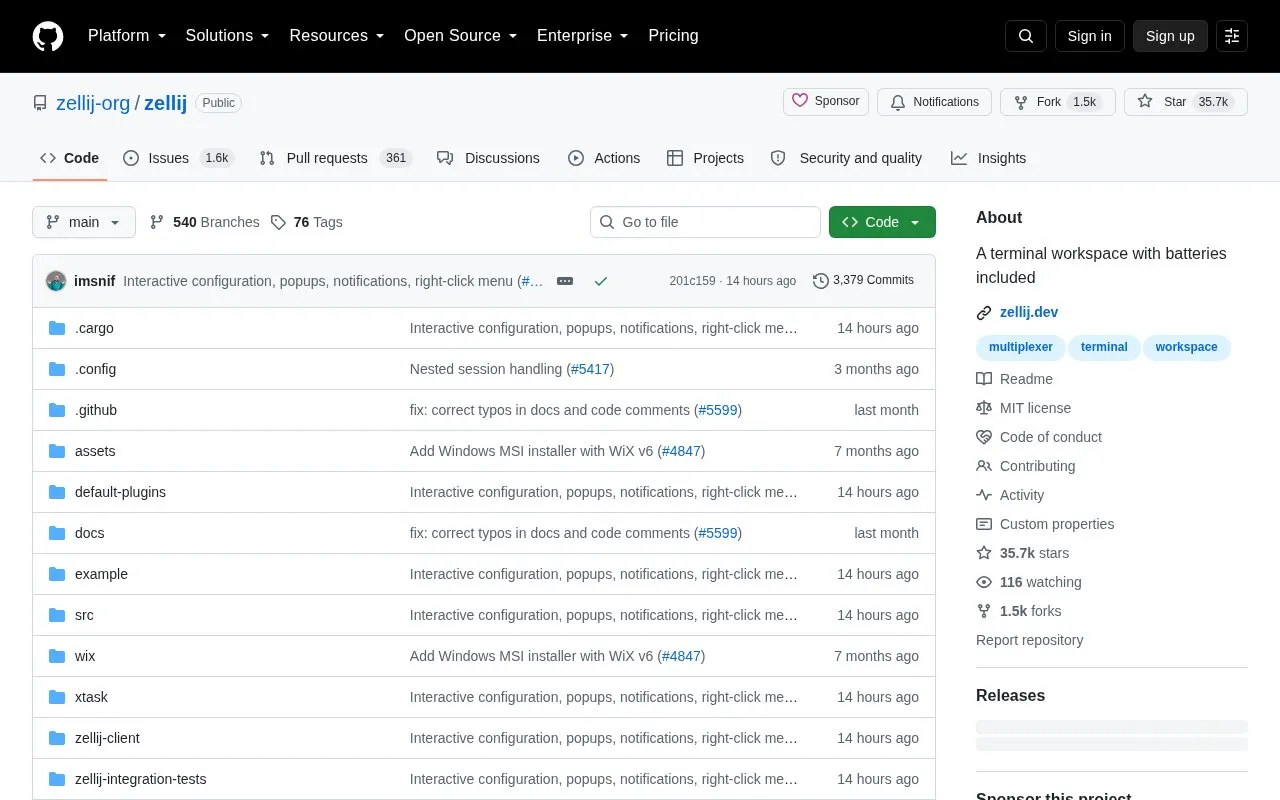Open the zellij.dev website link
This screenshot has width=1280, height=800.
(1029, 313)
